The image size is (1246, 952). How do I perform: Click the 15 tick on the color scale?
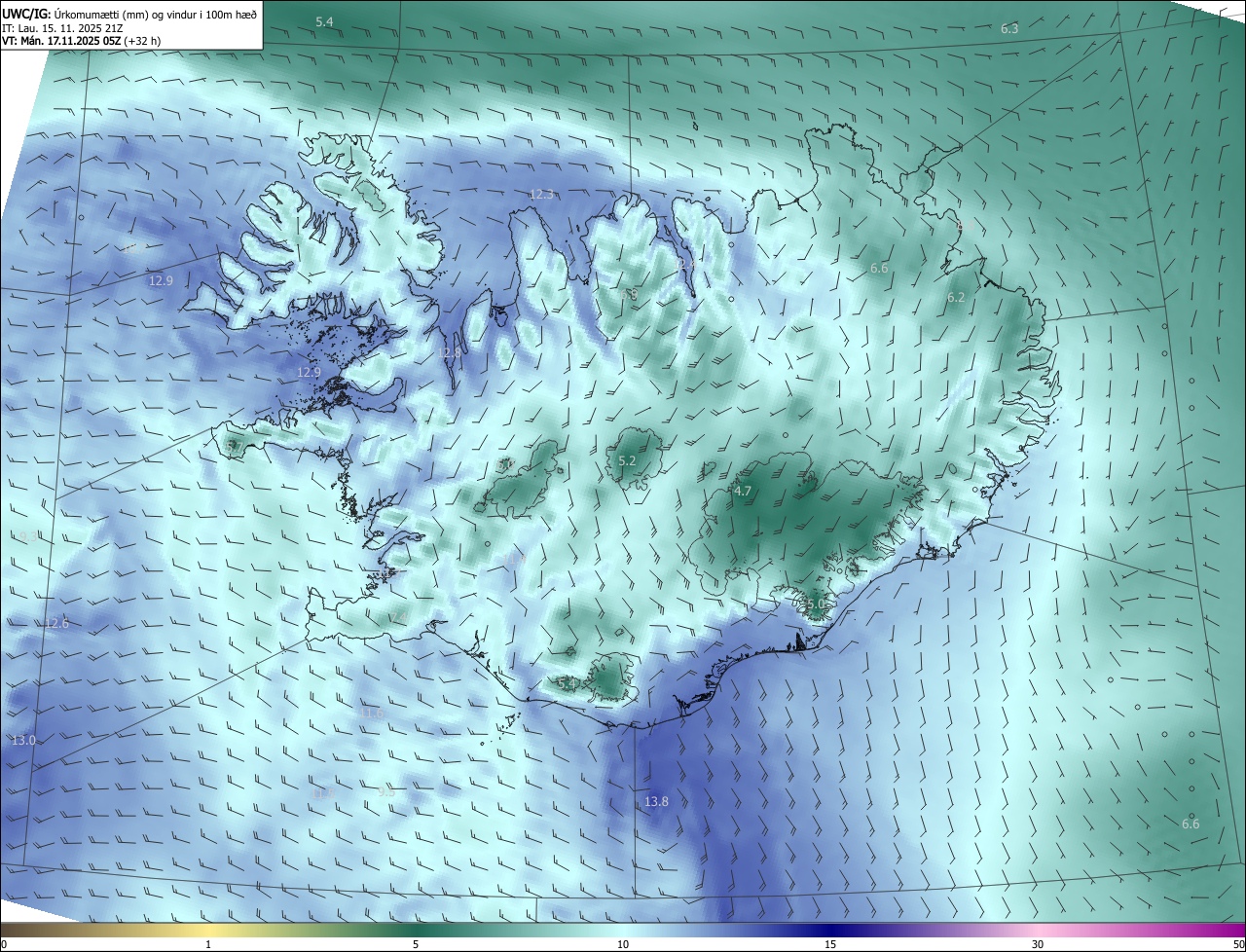tap(830, 944)
